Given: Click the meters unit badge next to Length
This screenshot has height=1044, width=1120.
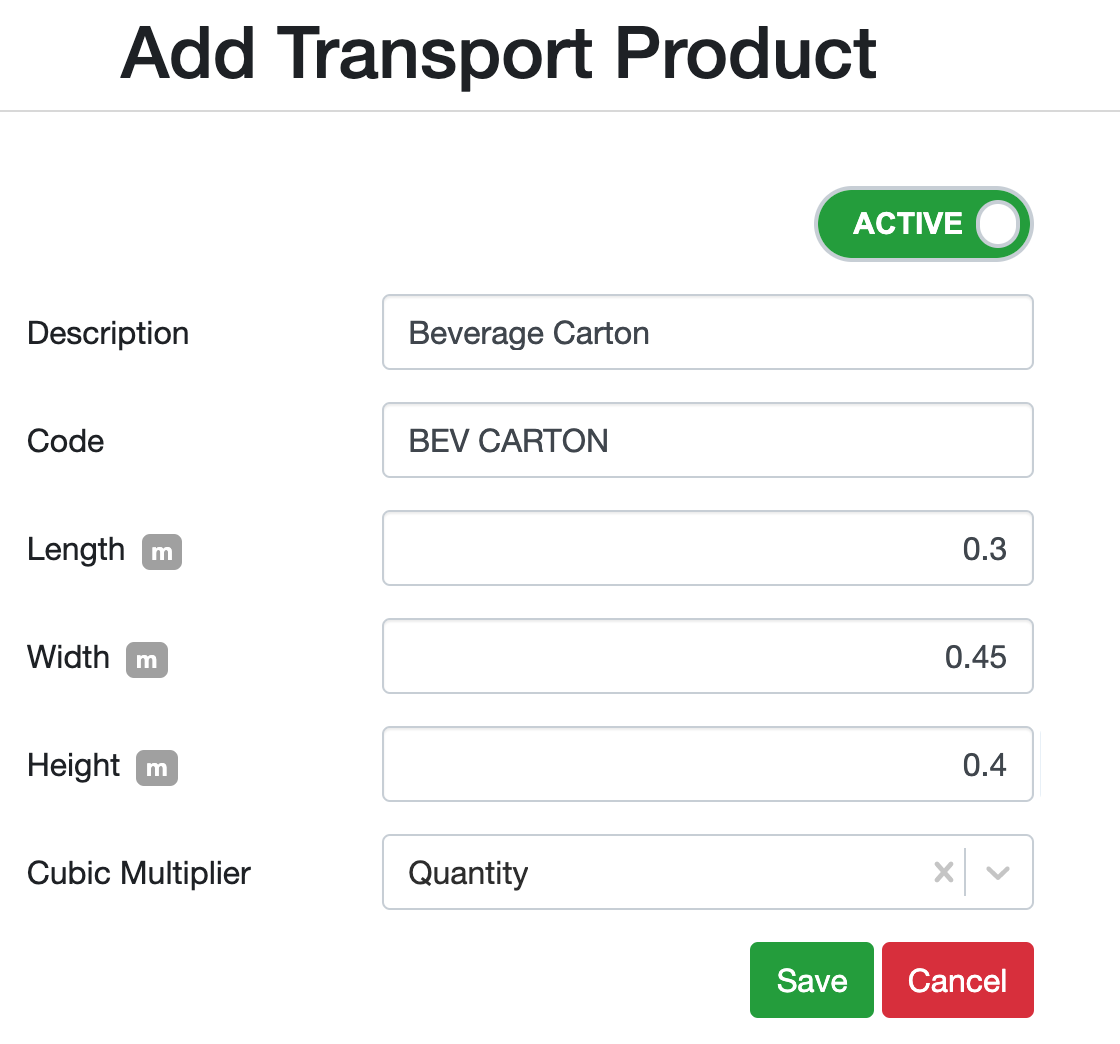Looking at the screenshot, I should (161, 551).
